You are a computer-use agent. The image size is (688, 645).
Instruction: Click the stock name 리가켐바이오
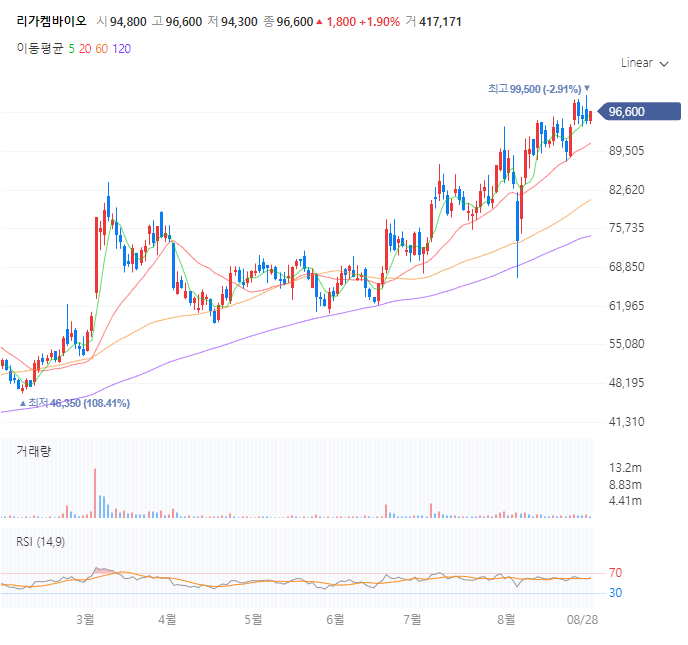pyautogui.click(x=51, y=21)
